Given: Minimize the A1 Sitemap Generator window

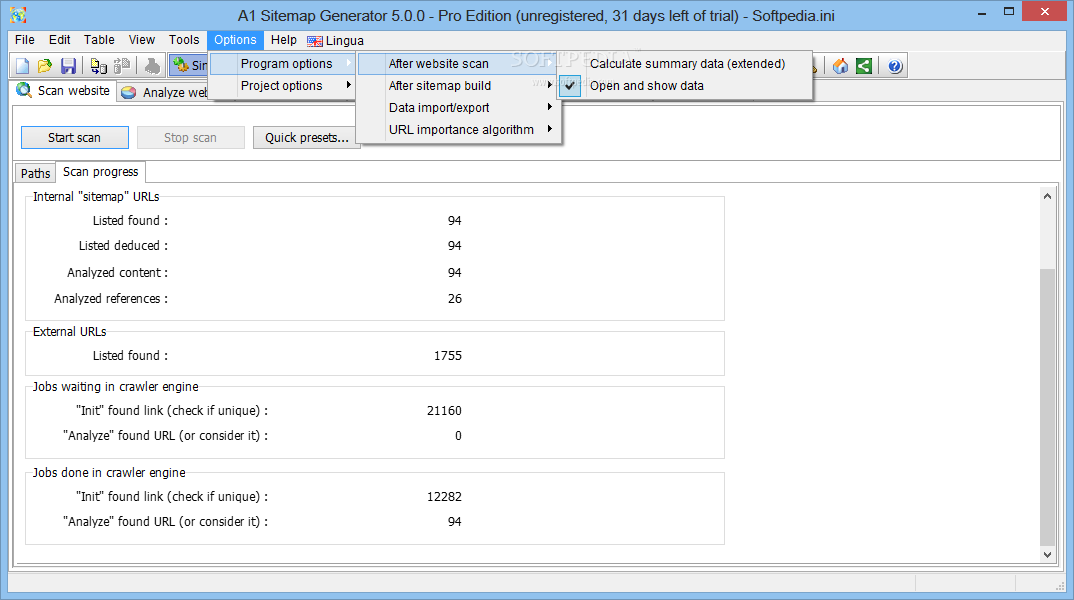Looking at the screenshot, I should [981, 12].
